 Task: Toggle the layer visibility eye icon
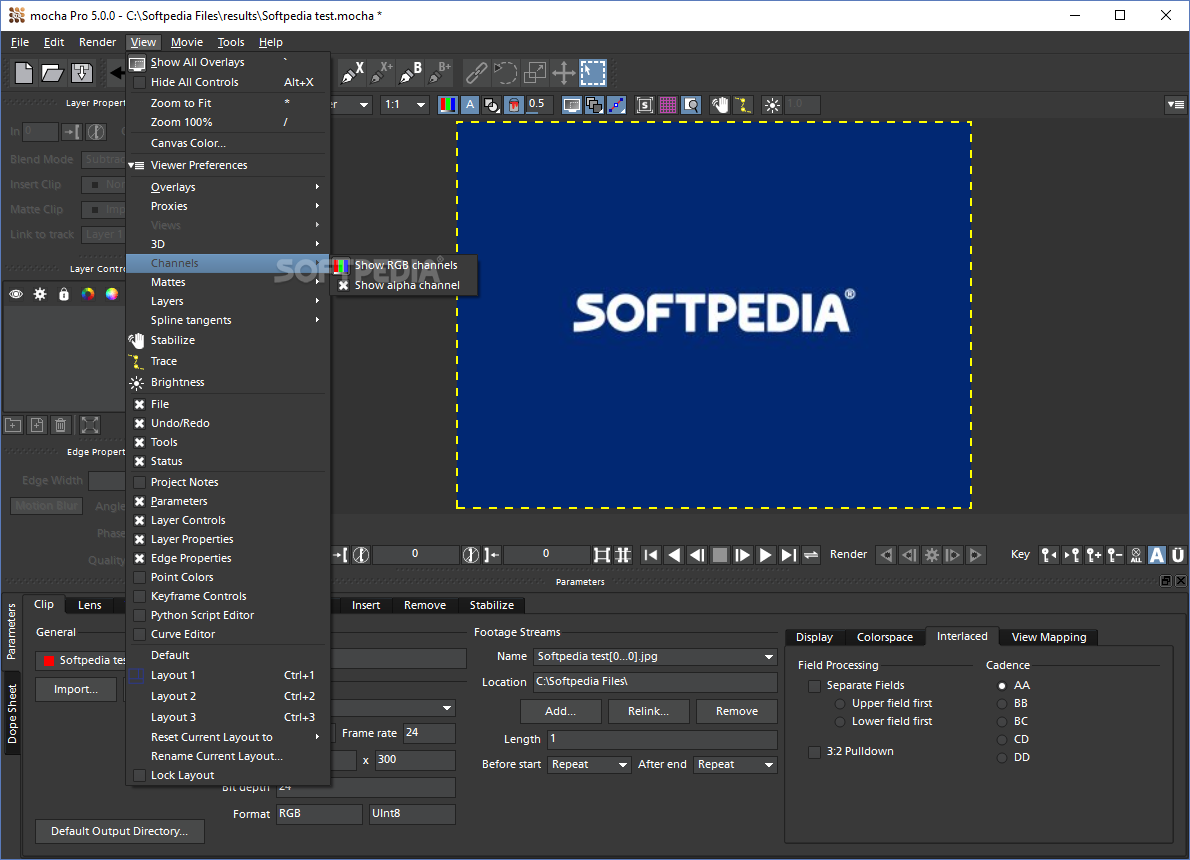[x=16, y=295]
